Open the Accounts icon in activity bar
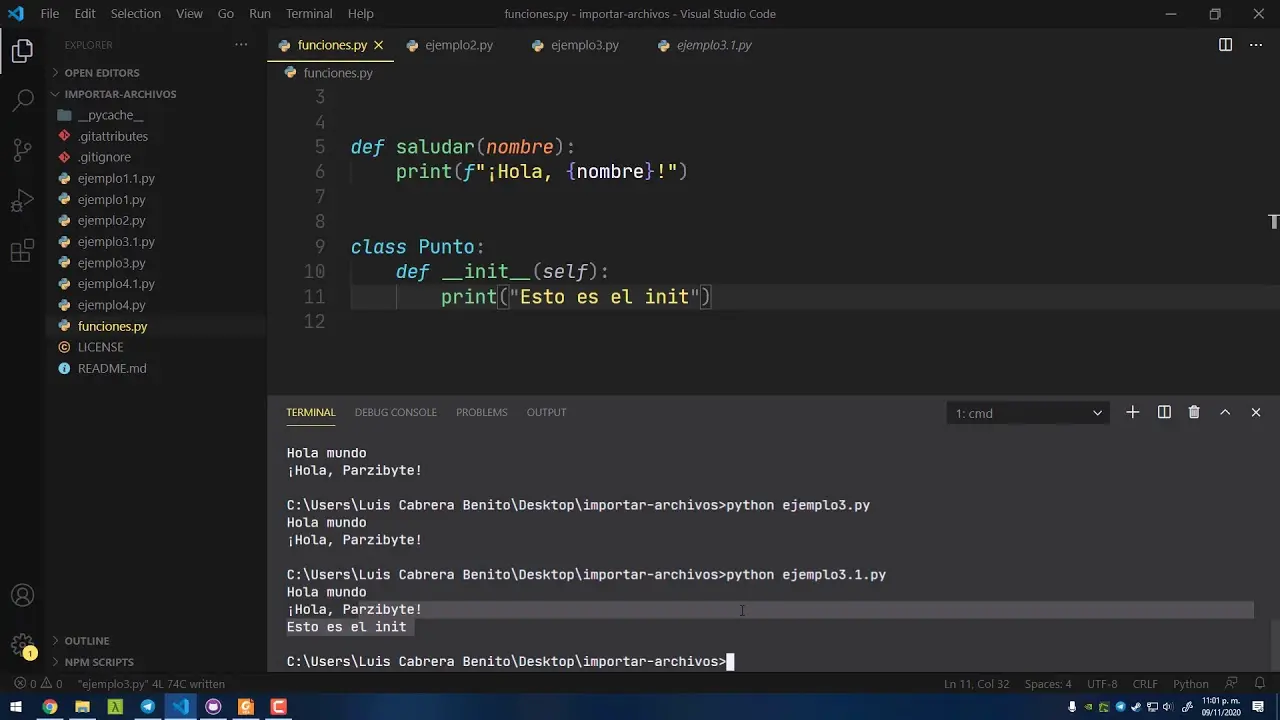 pyautogui.click(x=22, y=596)
